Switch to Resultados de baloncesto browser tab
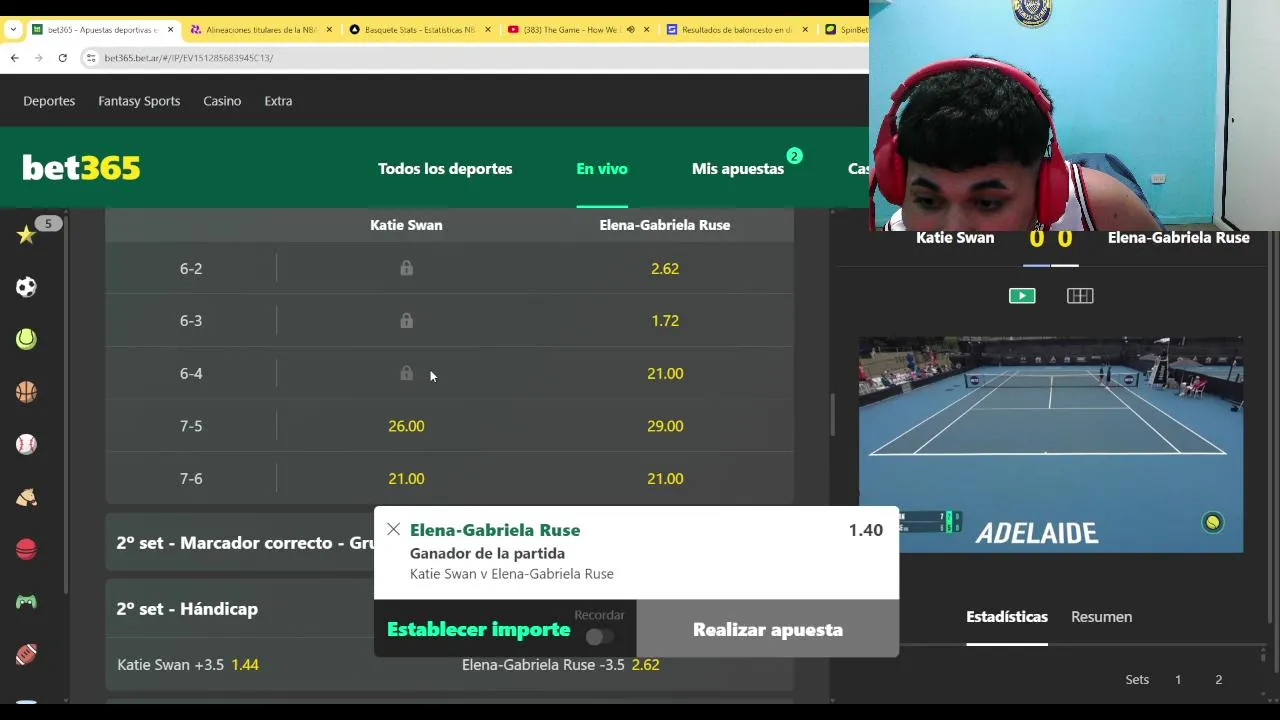 pos(736,30)
